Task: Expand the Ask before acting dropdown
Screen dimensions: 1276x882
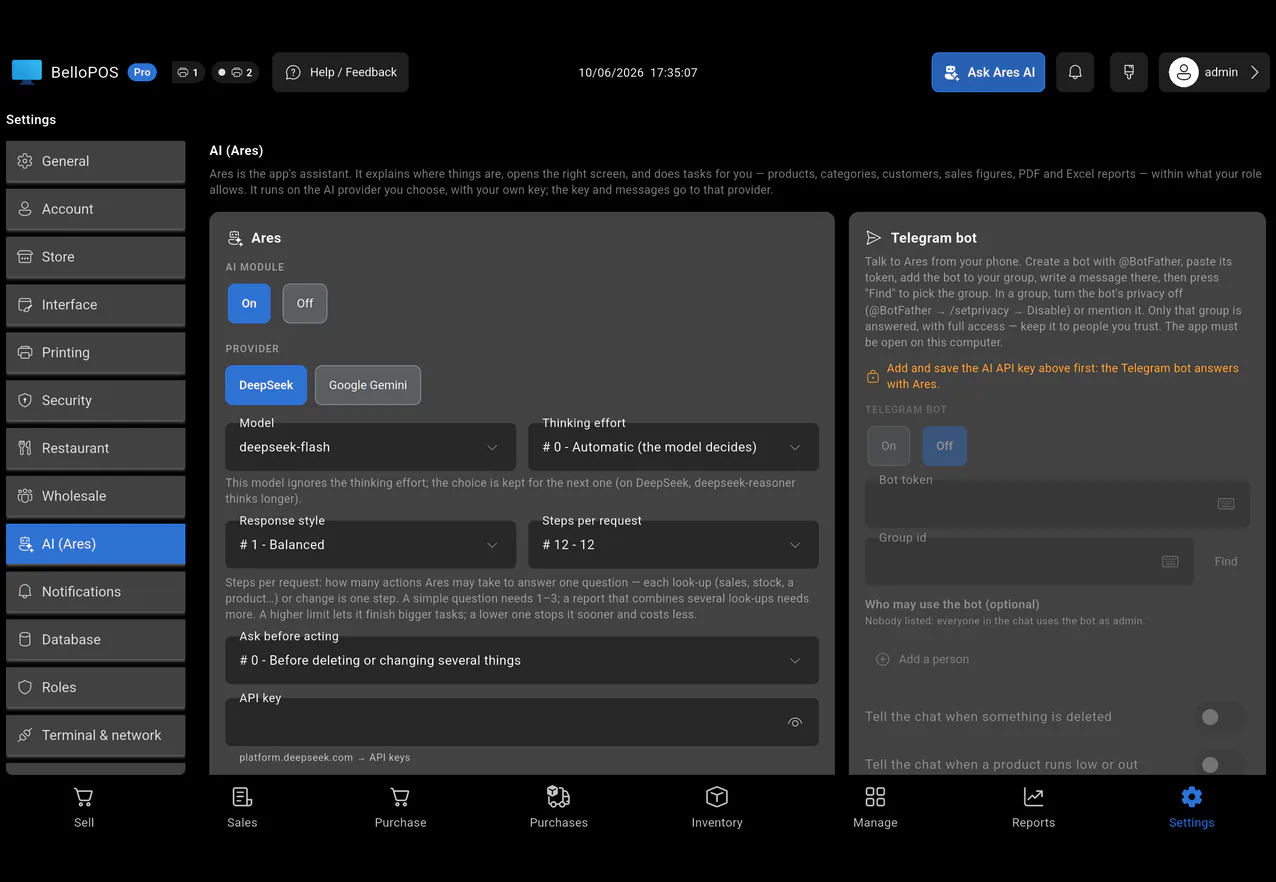Action: pos(522,660)
